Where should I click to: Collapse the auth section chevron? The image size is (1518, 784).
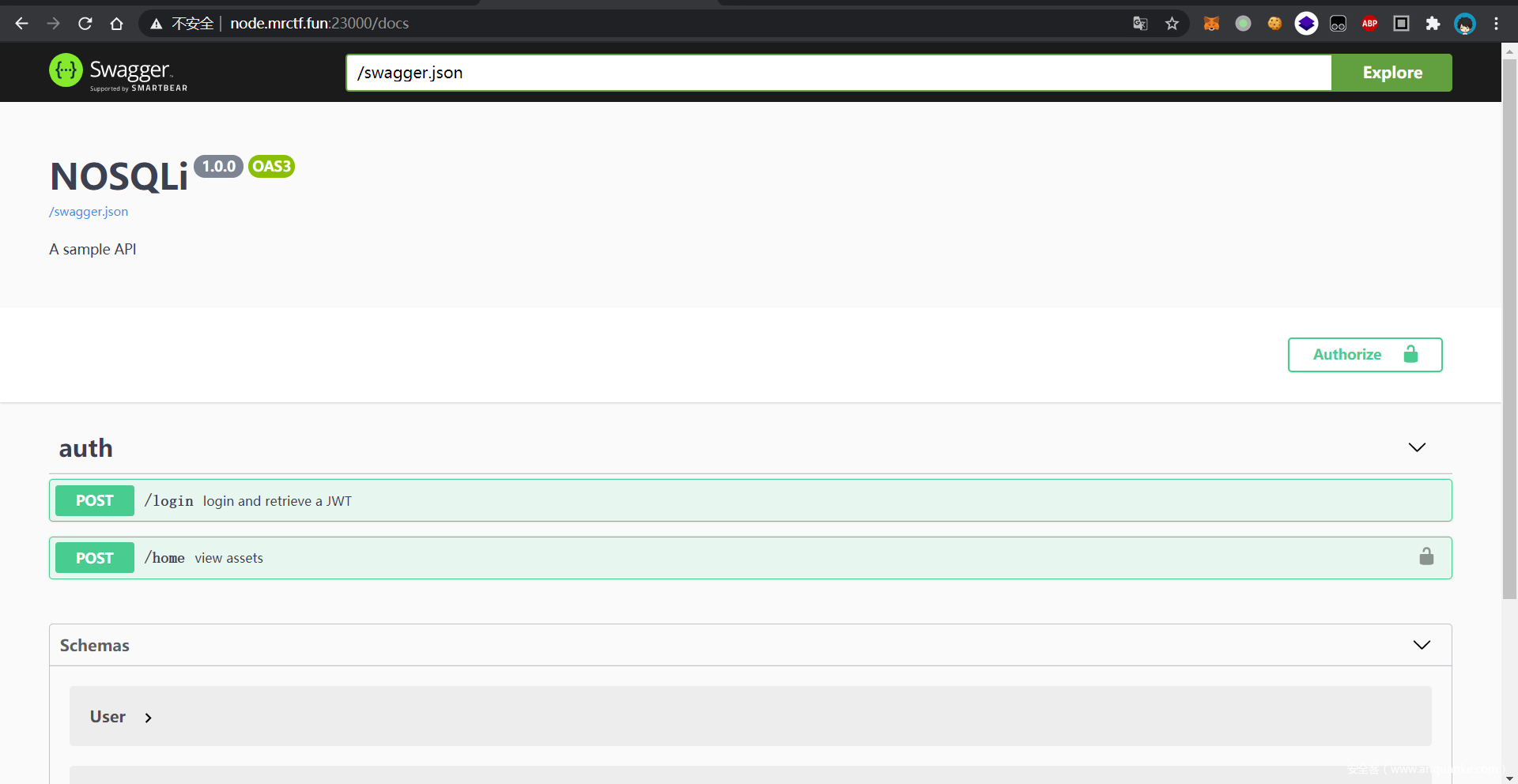1417,447
